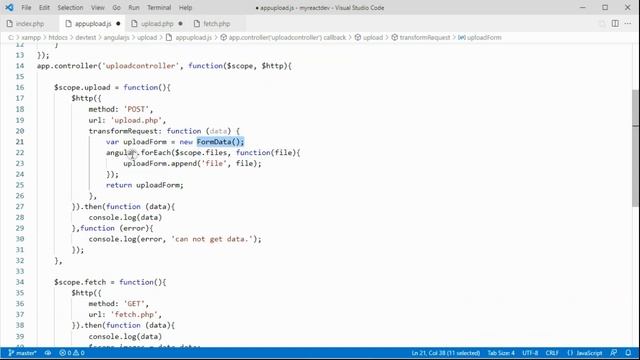Click uploadForm.append call on line 23

click(x=192, y=164)
